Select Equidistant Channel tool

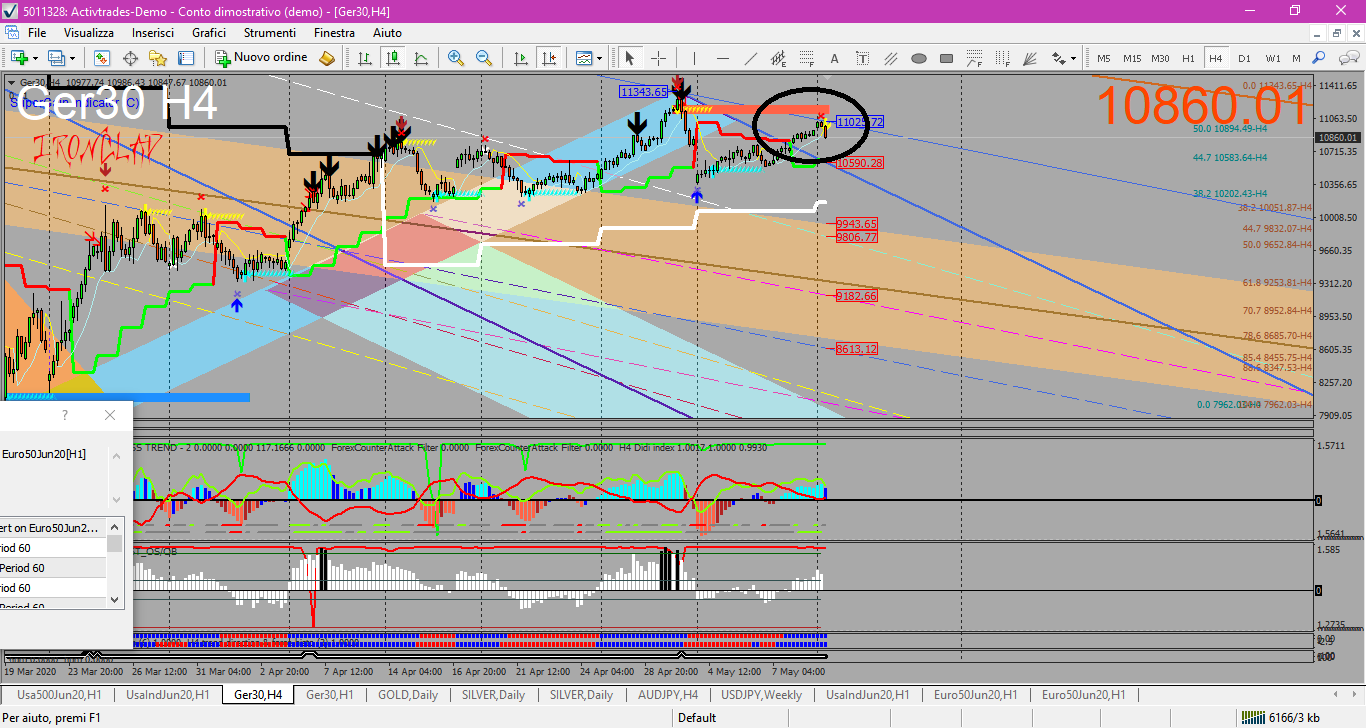(778, 58)
